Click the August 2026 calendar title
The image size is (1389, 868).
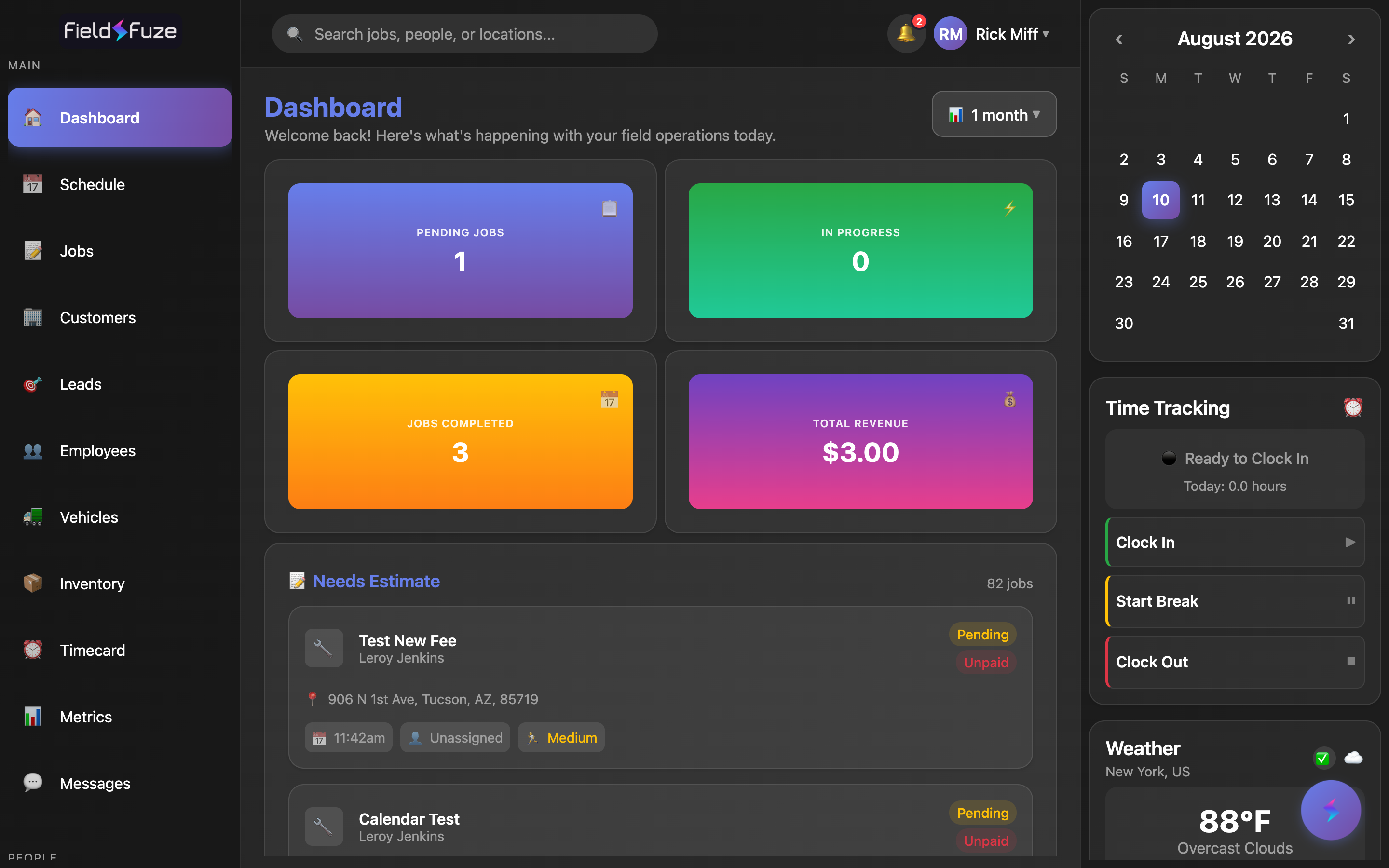coord(1235,39)
